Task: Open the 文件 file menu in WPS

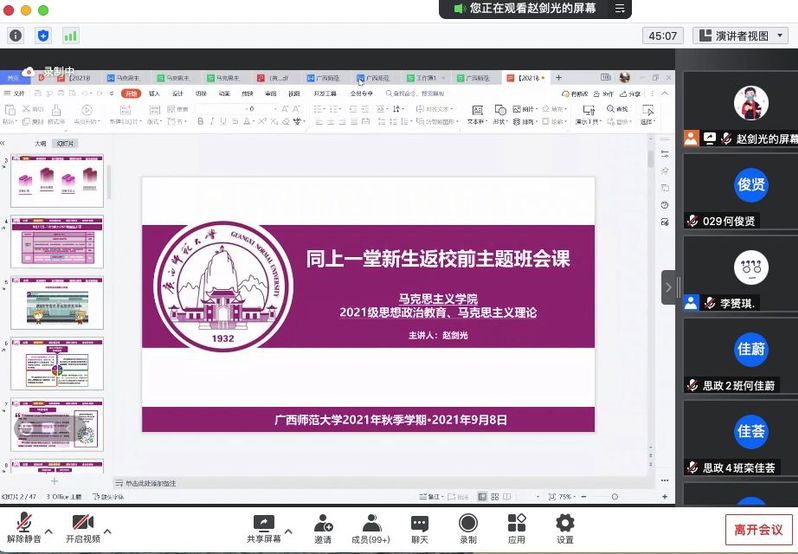Action: 15,94
